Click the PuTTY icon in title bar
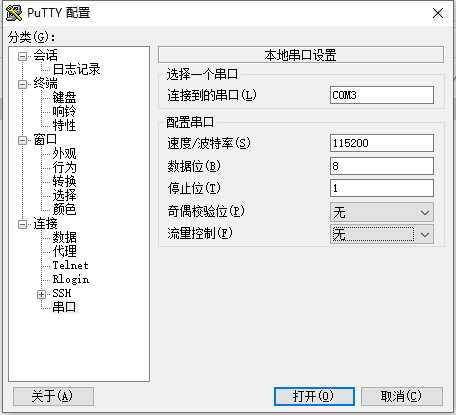The image size is (456, 415). pyautogui.click(x=14, y=13)
